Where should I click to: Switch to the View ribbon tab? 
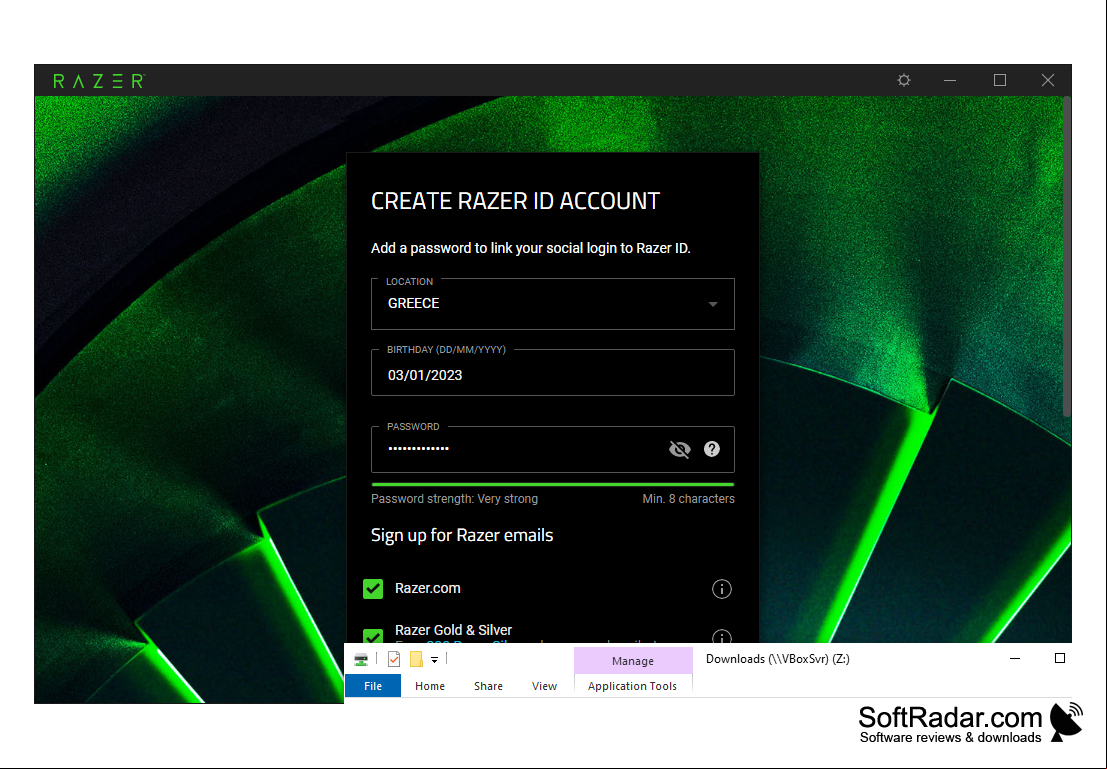tap(544, 686)
